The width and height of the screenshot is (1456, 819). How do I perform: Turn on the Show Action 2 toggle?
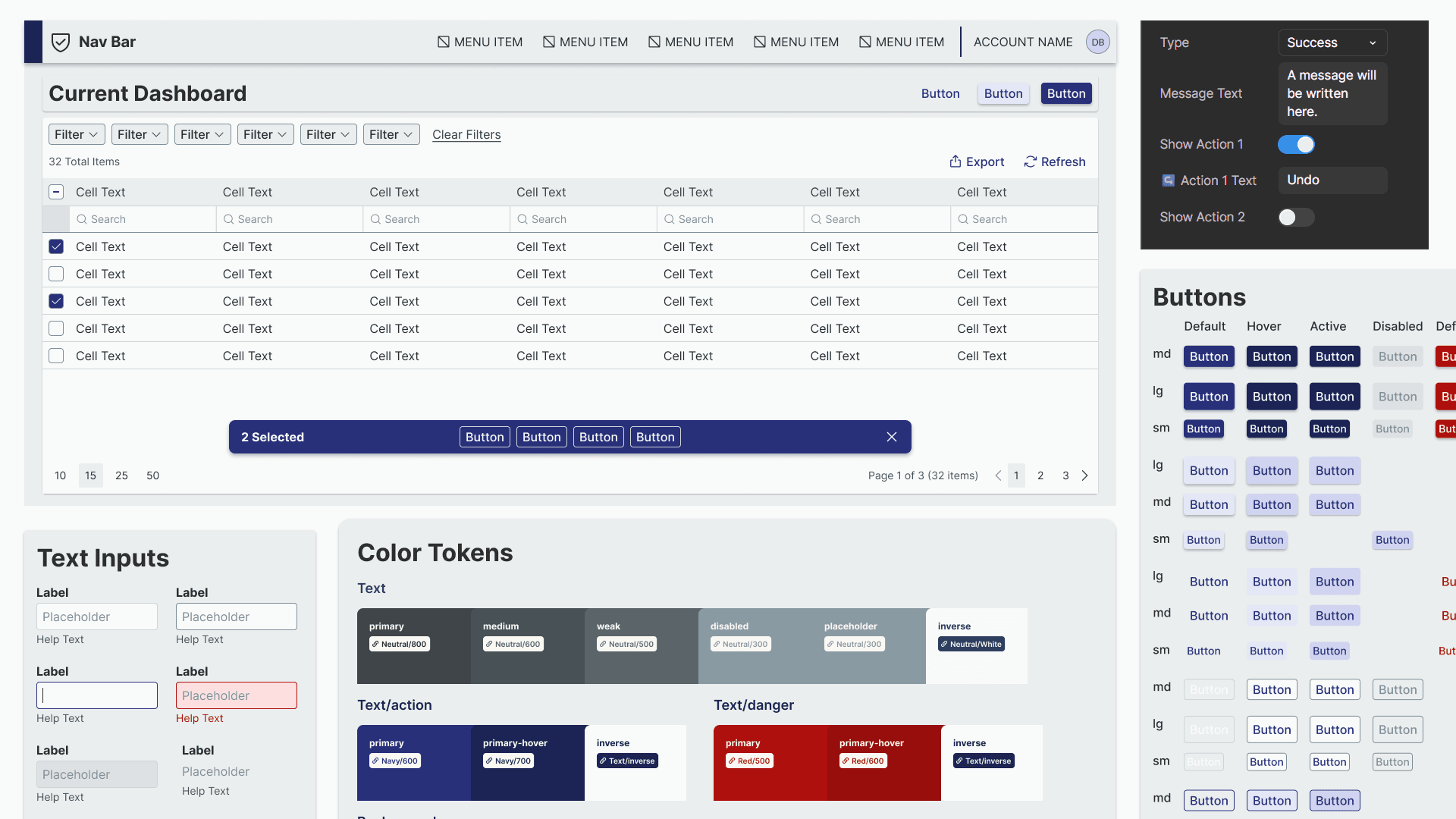(x=1296, y=217)
